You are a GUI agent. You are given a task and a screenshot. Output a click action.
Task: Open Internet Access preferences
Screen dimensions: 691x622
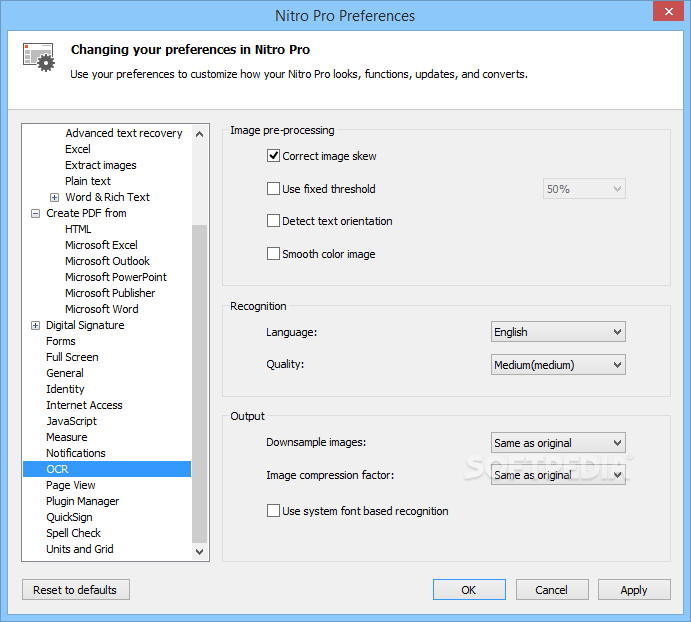click(x=84, y=405)
